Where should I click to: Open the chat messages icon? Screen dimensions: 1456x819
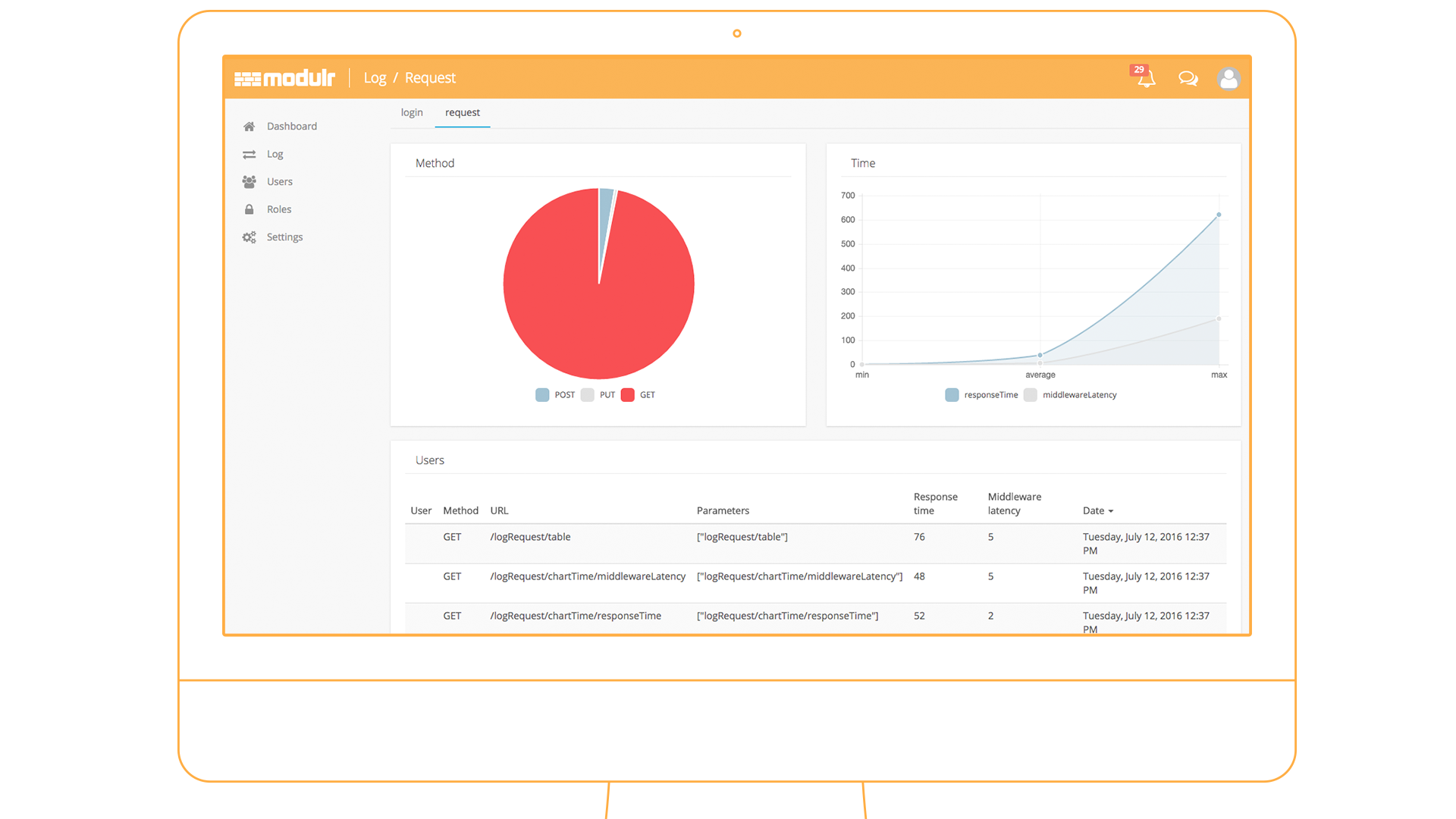click(1188, 78)
